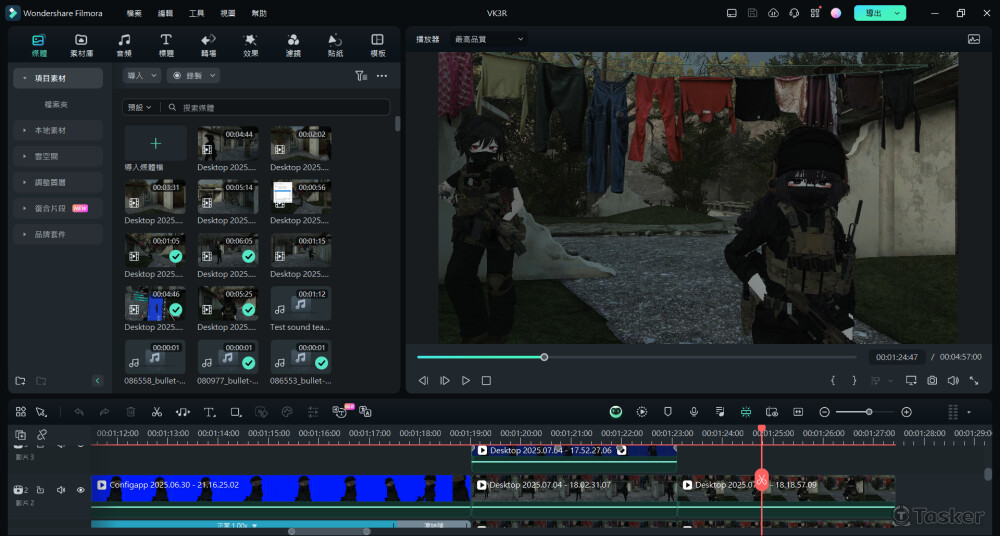Click the crop tool icon in timeline toolbar
Viewport: 1000px width, 536px height.
[235, 412]
